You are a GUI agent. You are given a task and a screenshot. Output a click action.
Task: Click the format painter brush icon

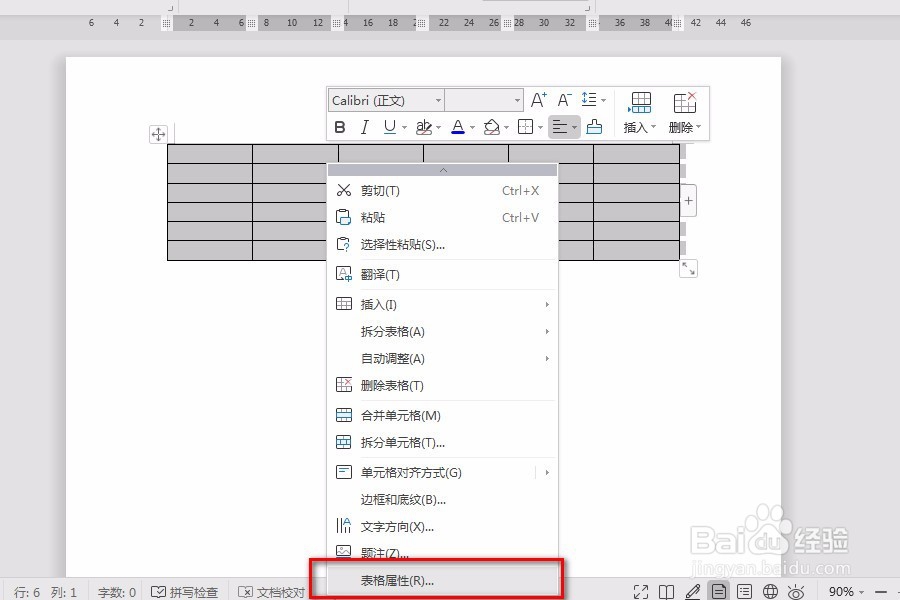[594, 127]
